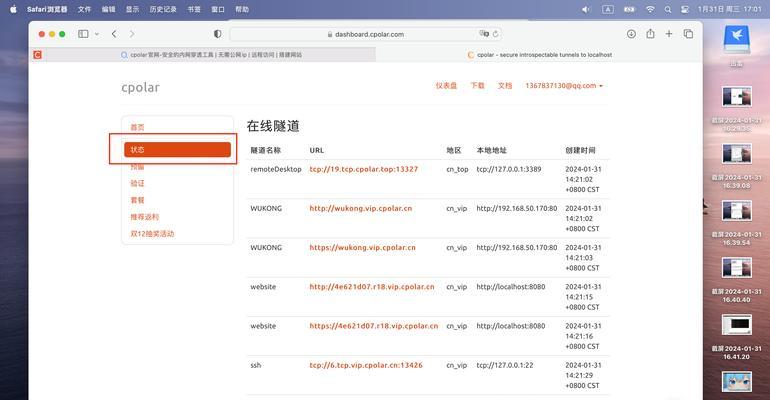Reload the current page
Image resolution: width=770 pixels, height=400 pixels.
click(x=495, y=34)
